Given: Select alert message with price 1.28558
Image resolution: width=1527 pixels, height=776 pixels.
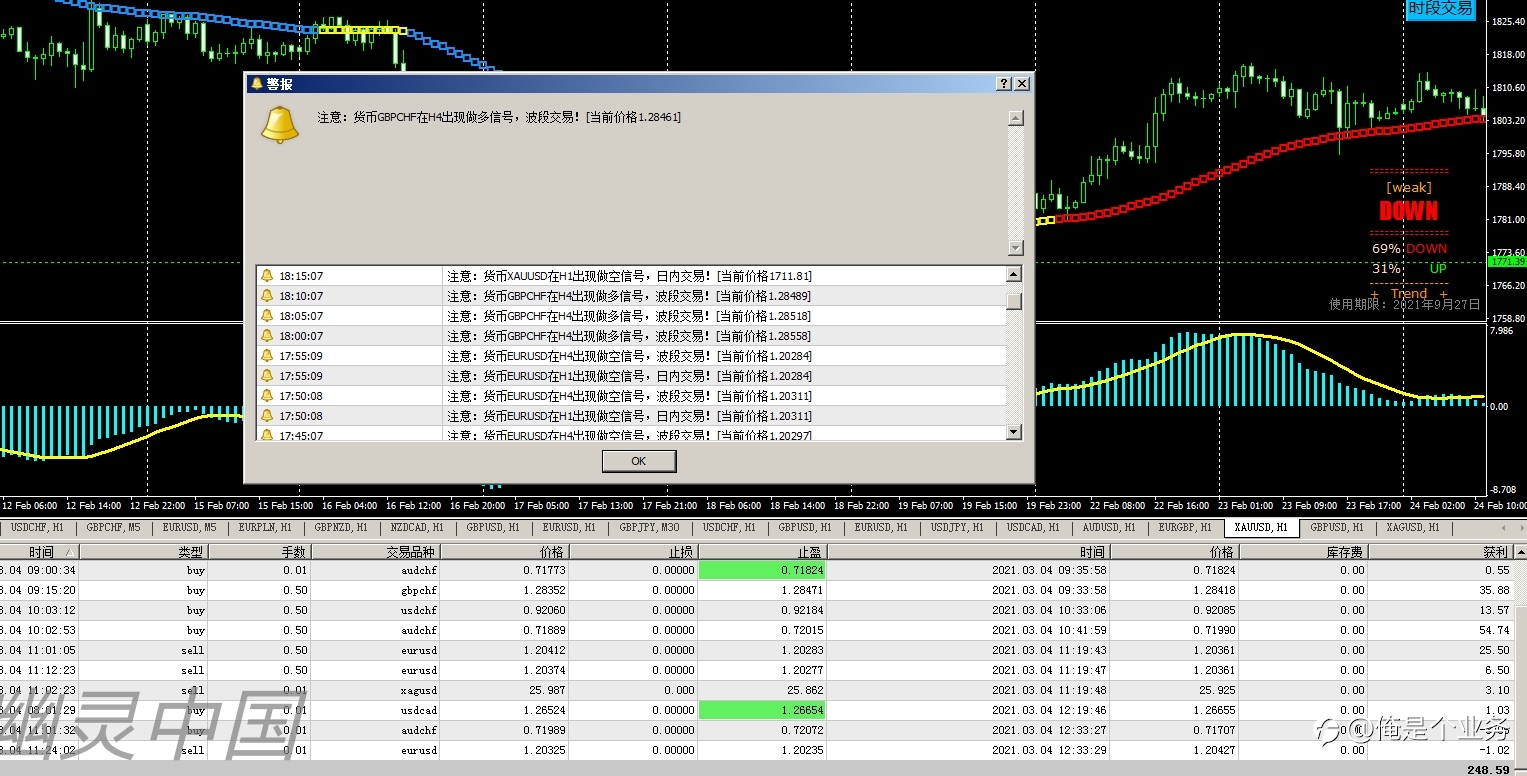Looking at the screenshot, I should click(629, 336).
